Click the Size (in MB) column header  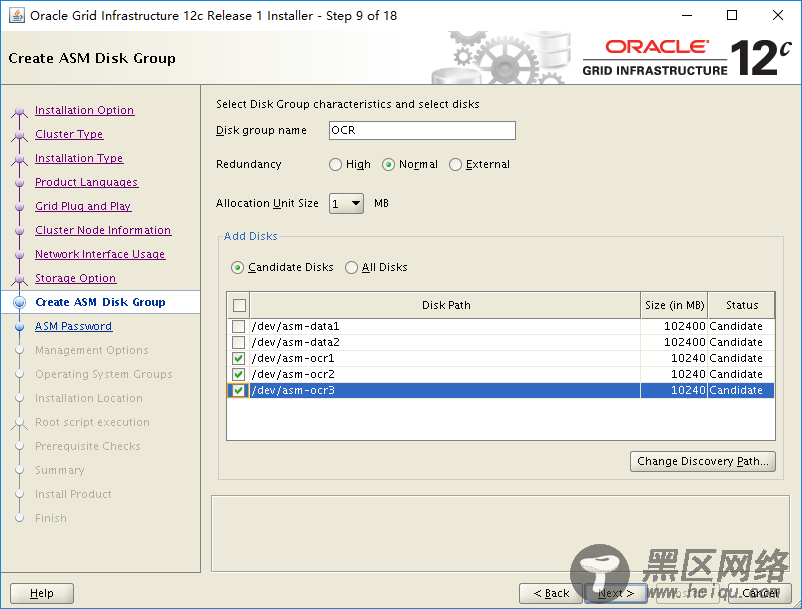pyautogui.click(x=674, y=305)
